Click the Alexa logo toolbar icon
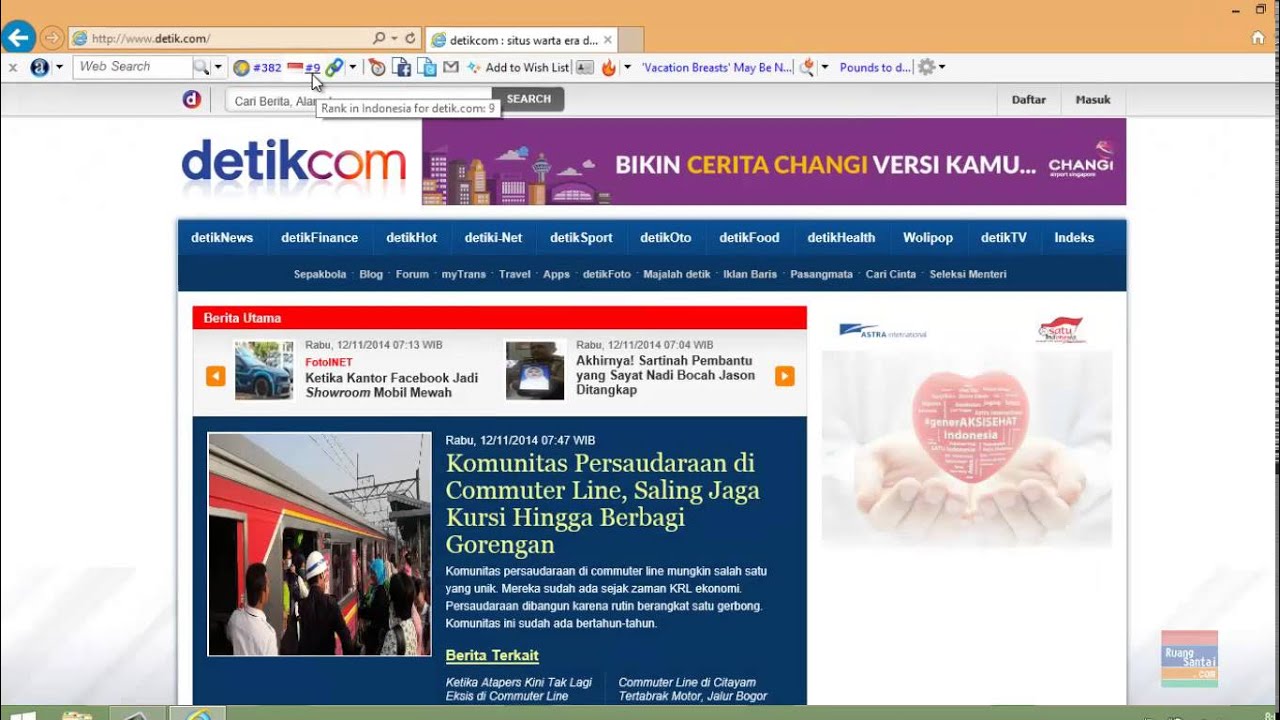This screenshot has width=1280, height=720. pyautogui.click(x=40, y=67)
